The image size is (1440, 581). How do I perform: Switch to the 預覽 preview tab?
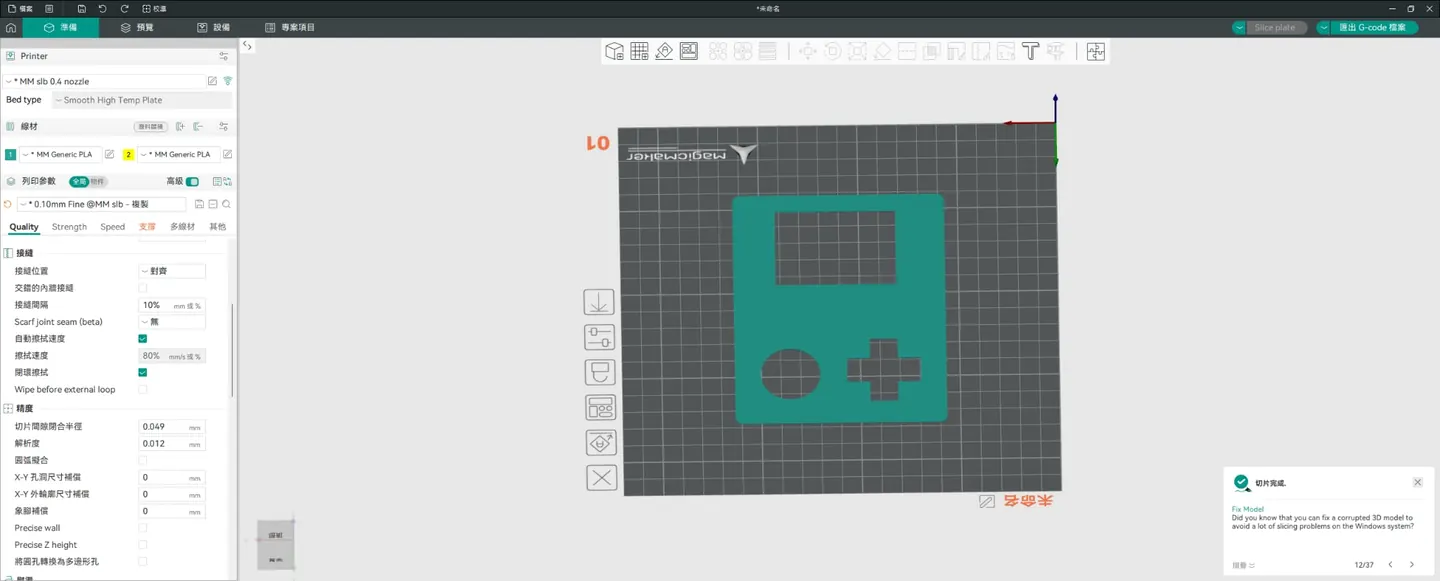click(x=137, y=28)
